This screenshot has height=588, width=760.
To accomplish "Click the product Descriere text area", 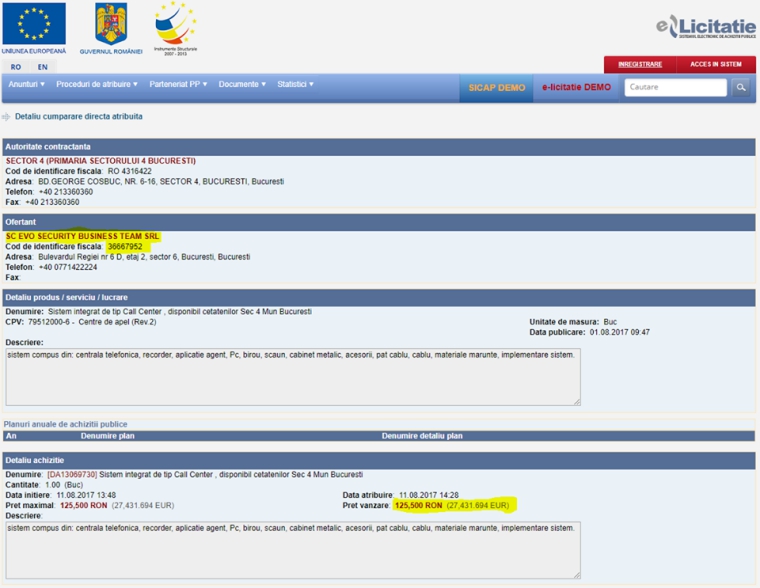I will tap(293, 377).
